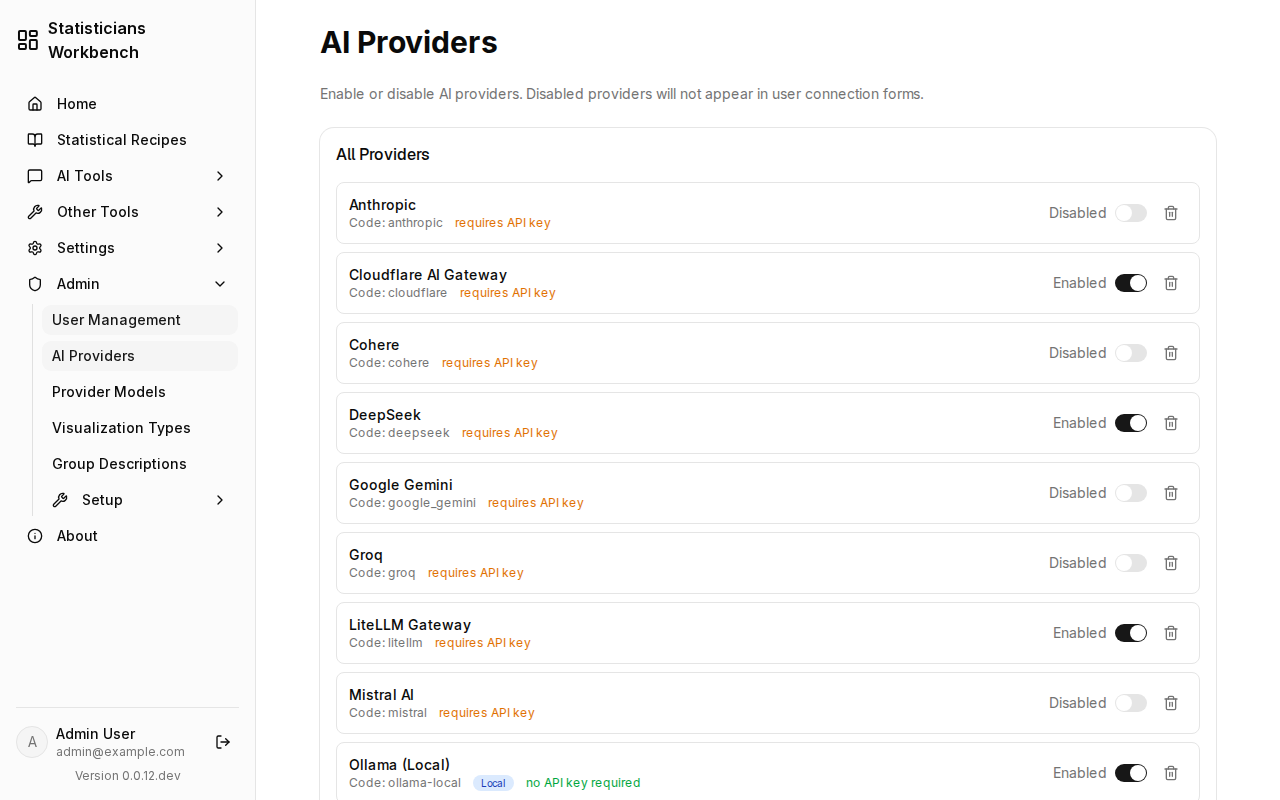Enable the Anthropic provider toggle
The image size is (1280, 800).
click(1131, 213)
